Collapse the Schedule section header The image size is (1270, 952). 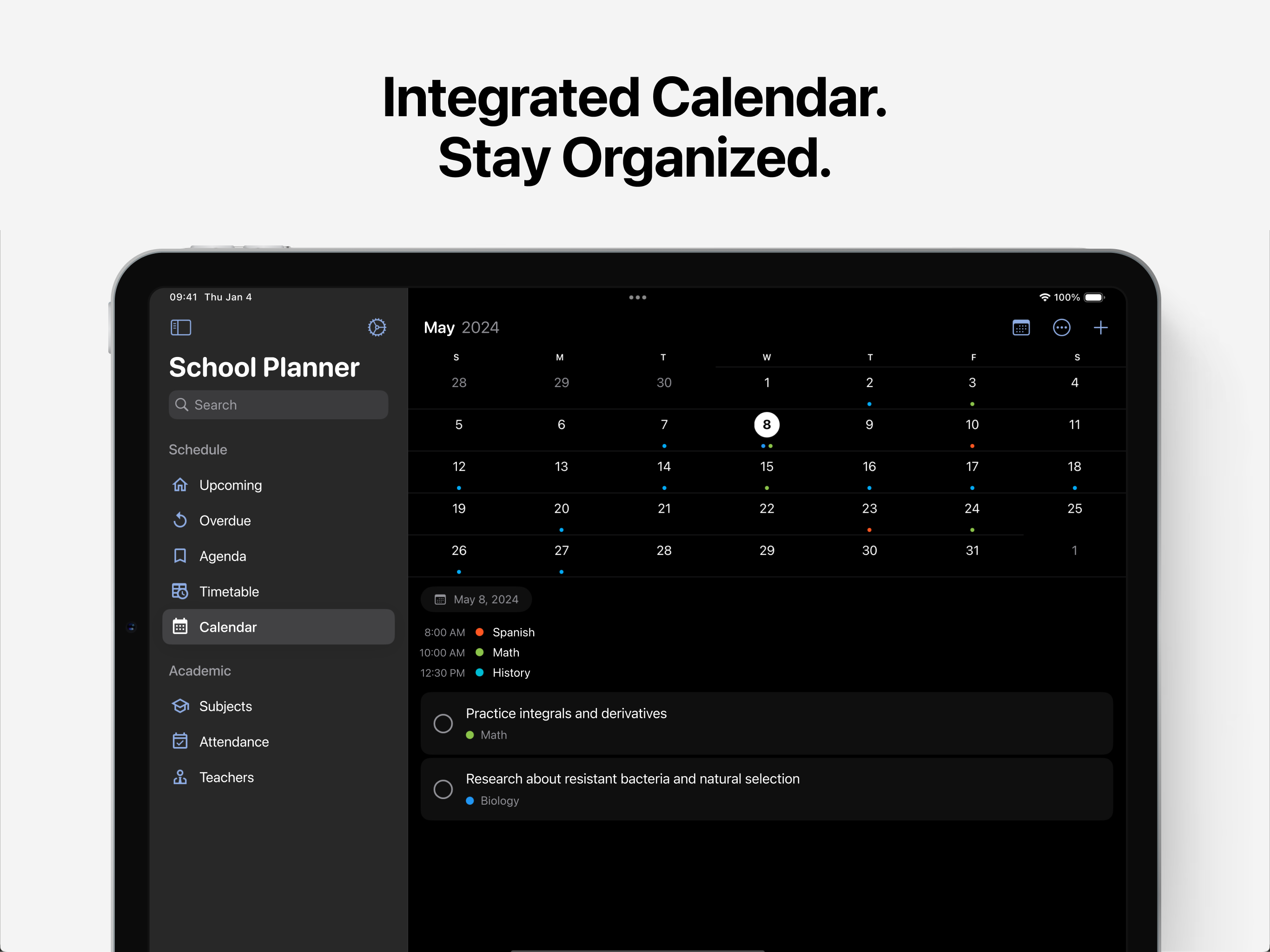click(198, 449)
